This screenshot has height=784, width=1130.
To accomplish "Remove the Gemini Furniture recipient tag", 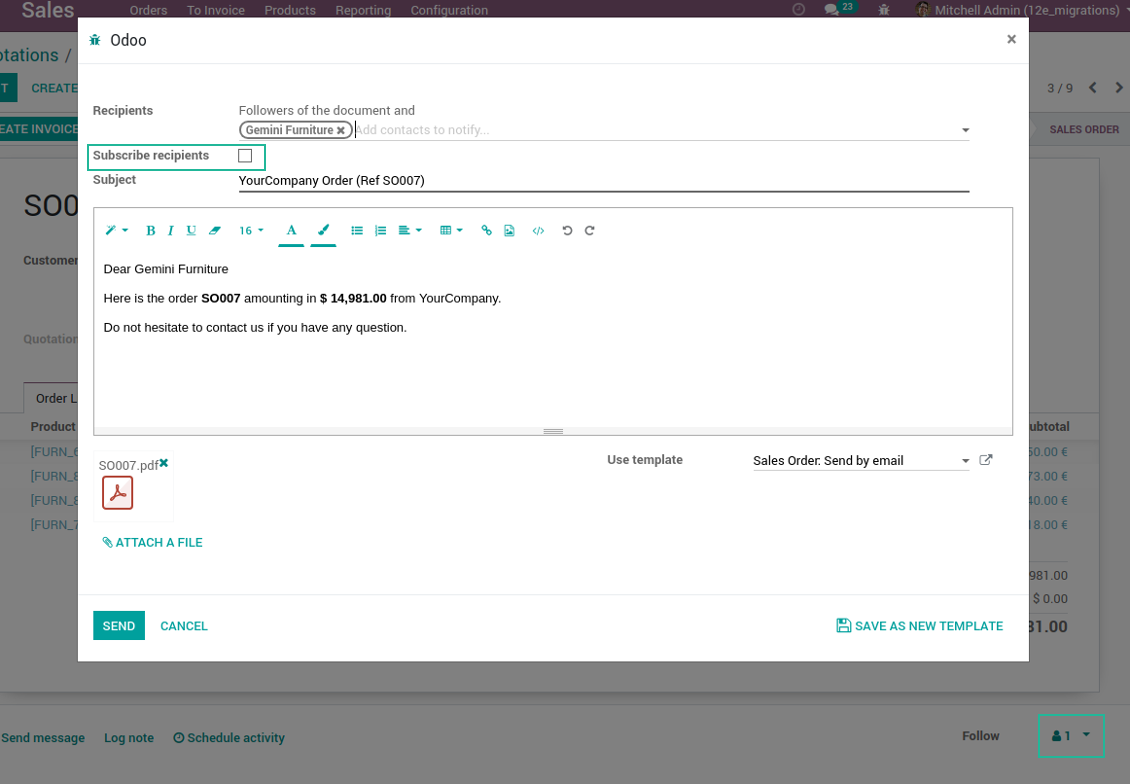I will tap(341, 130).
